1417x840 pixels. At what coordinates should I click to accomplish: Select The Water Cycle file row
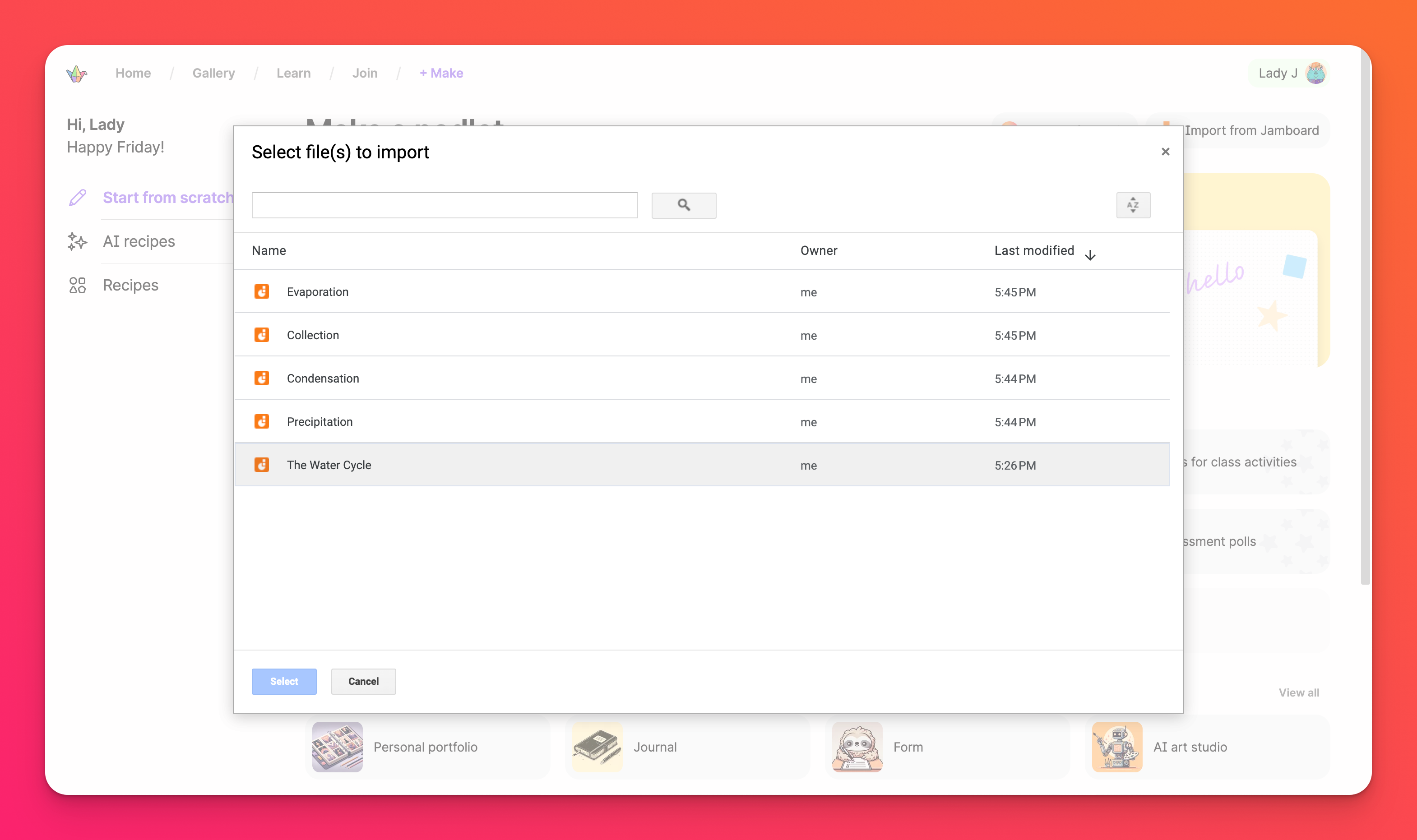(329, 465)
